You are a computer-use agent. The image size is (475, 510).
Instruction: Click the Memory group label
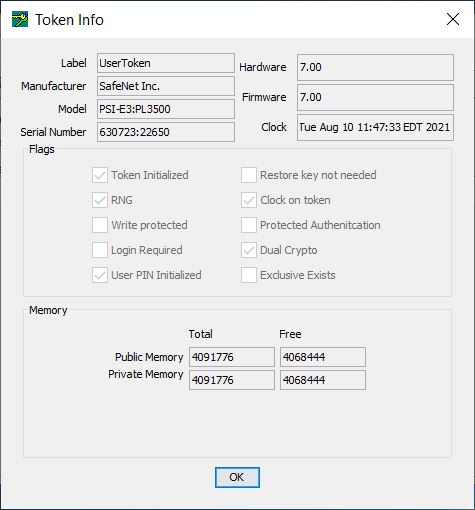48,310
